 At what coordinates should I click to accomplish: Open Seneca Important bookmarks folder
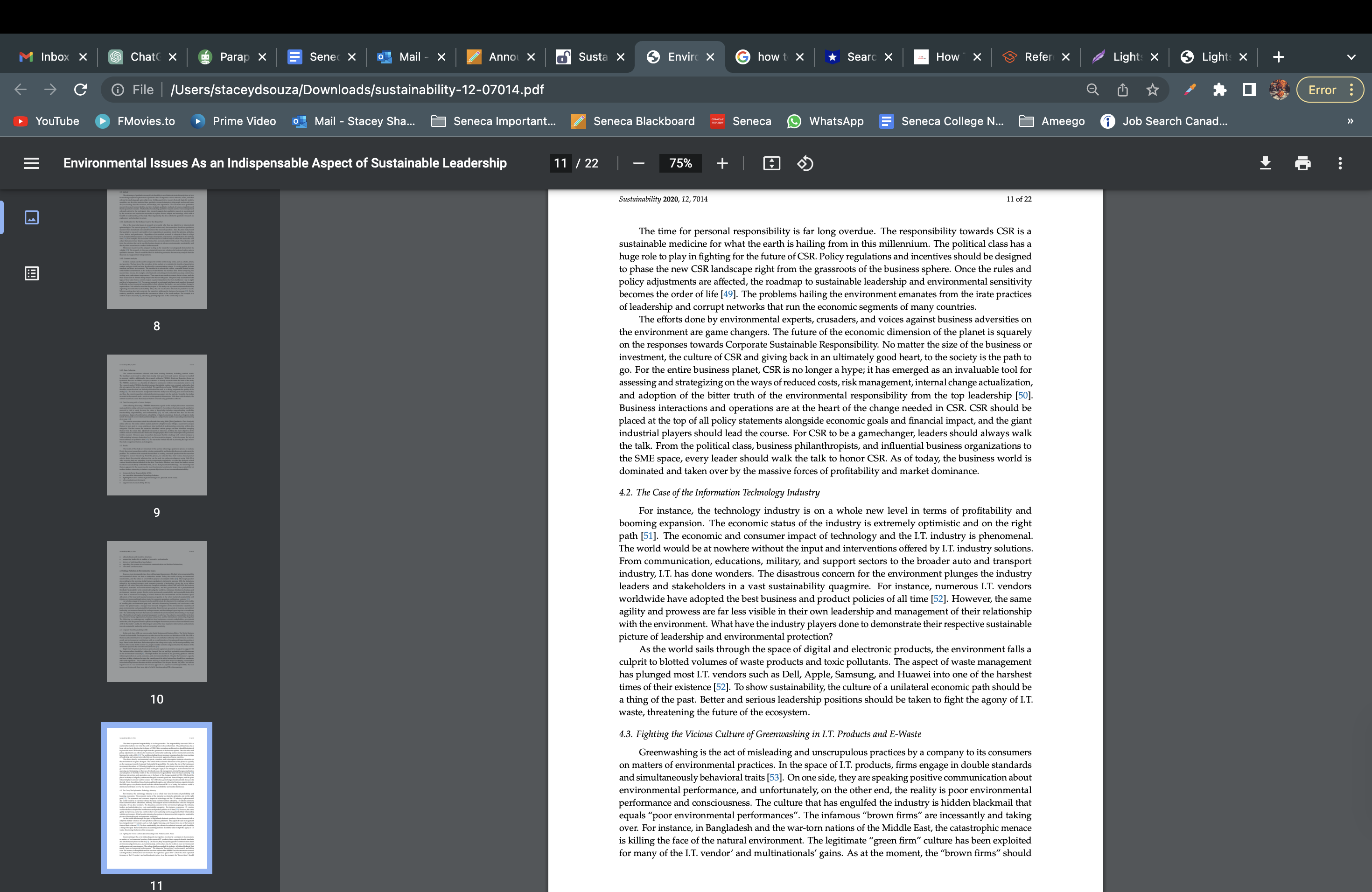point(493,121)
